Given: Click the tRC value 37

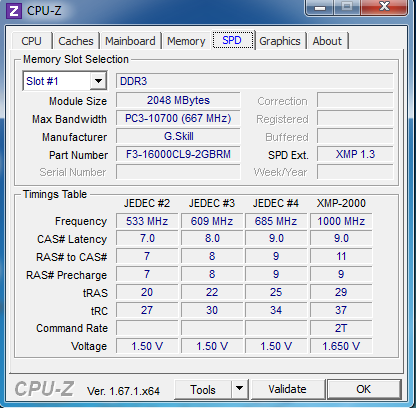Looking at the screenshot, I should 341,310.
